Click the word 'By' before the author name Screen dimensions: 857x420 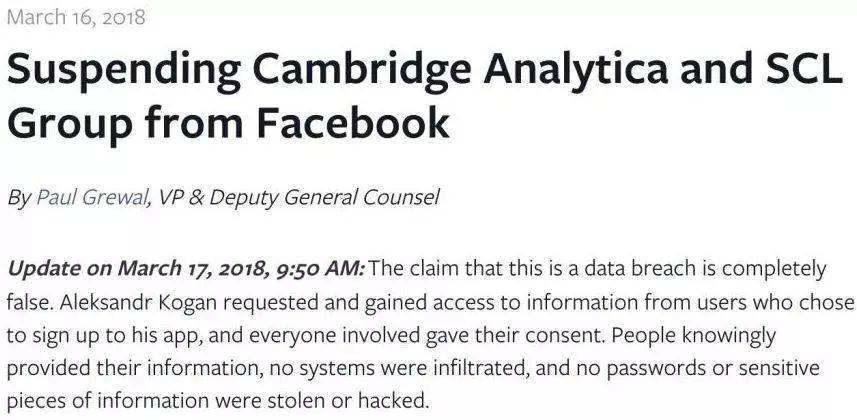tap(19, 198)
